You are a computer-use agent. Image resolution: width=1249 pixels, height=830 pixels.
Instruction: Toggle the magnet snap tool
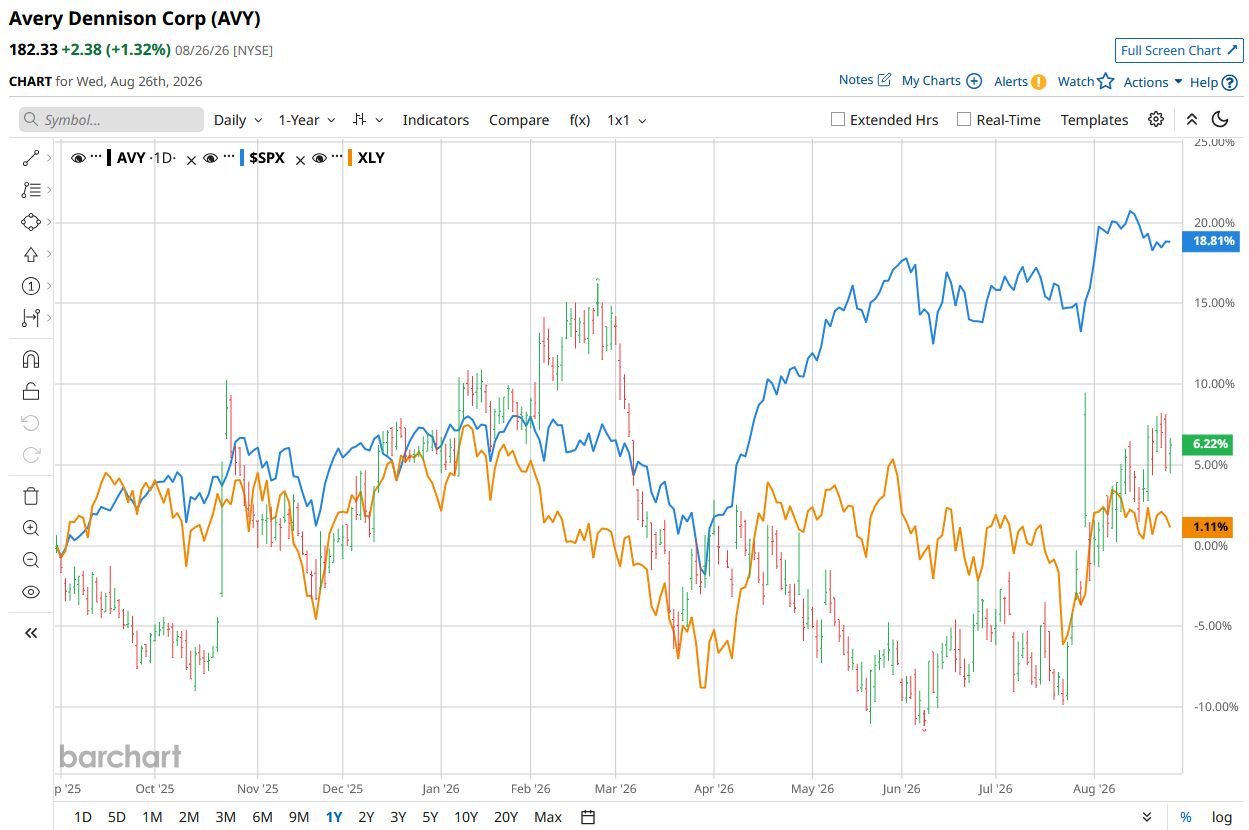30,359
